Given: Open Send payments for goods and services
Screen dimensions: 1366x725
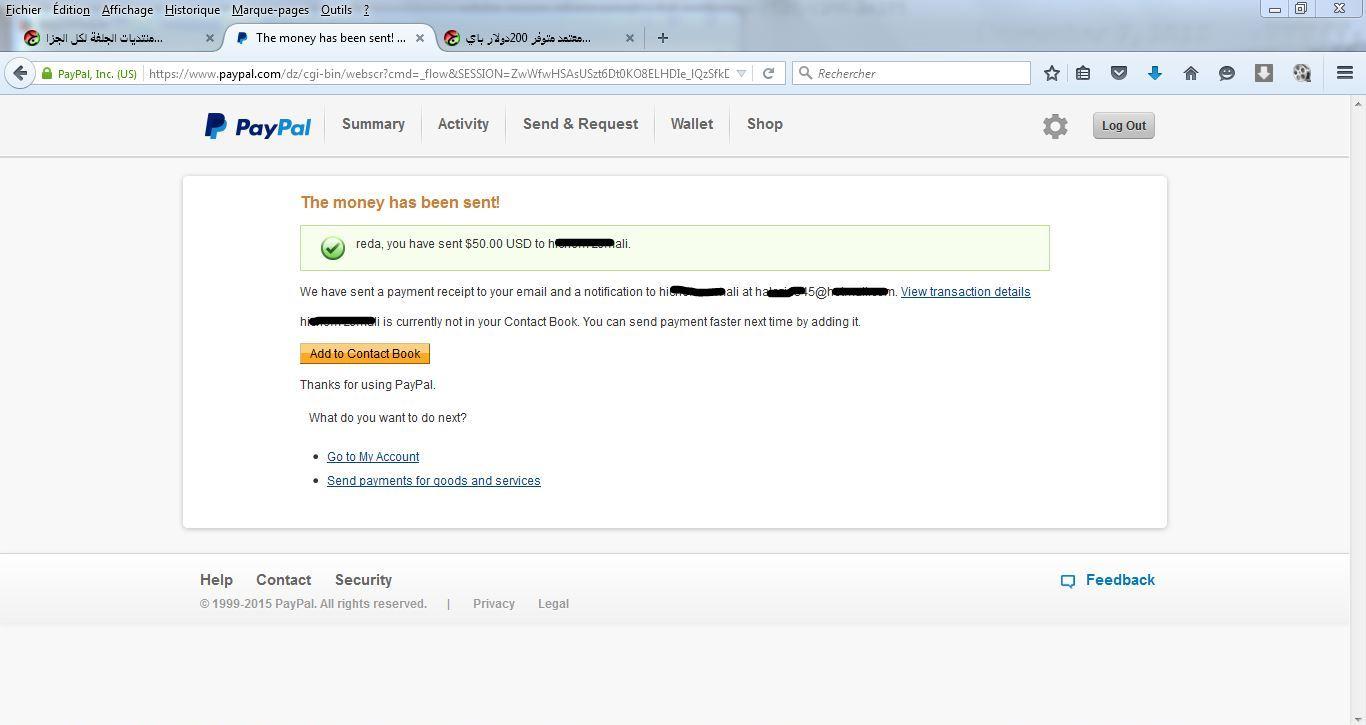Looking at the screenshot, I should [x=433, y=481].
